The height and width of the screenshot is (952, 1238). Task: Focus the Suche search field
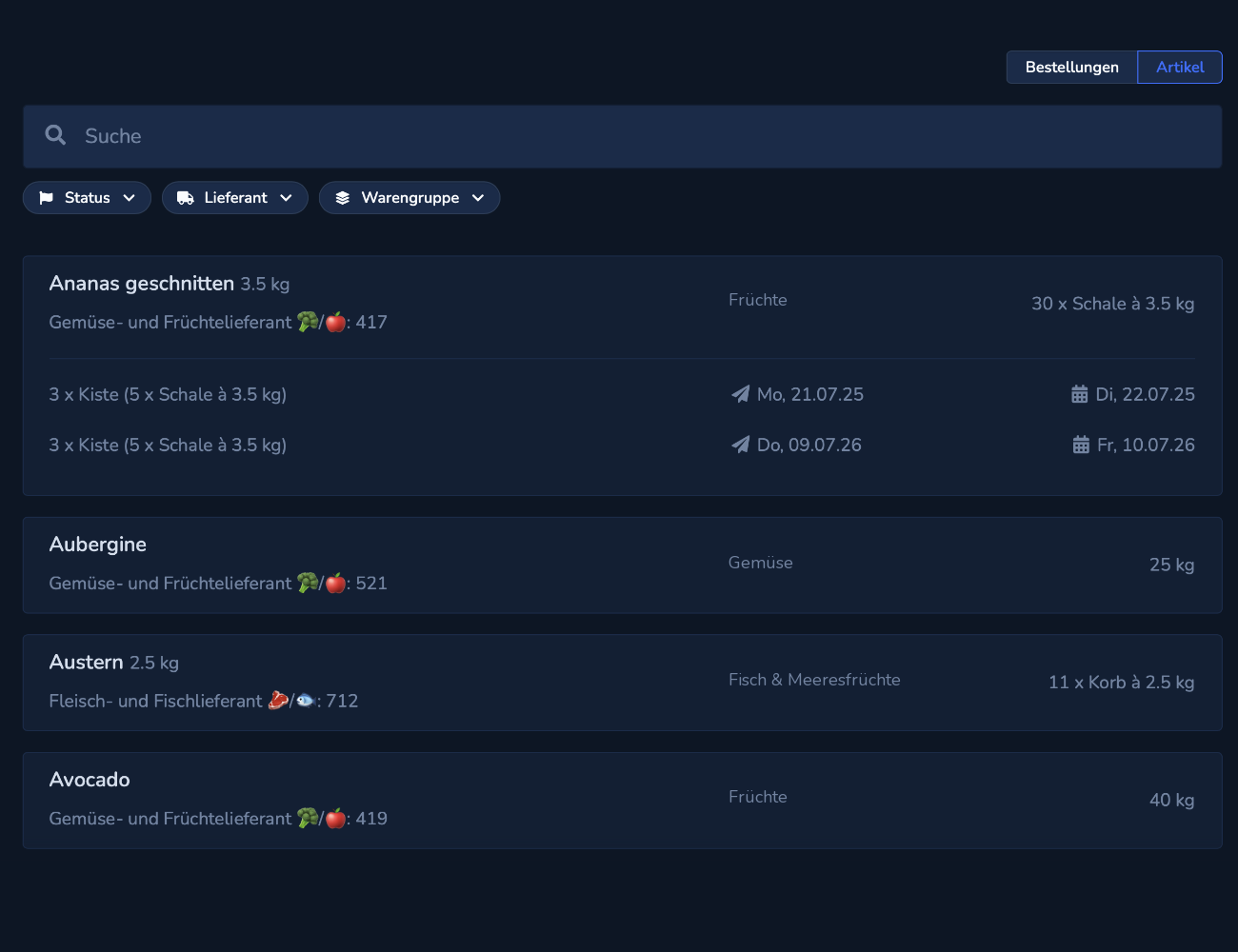pos(623,136)
